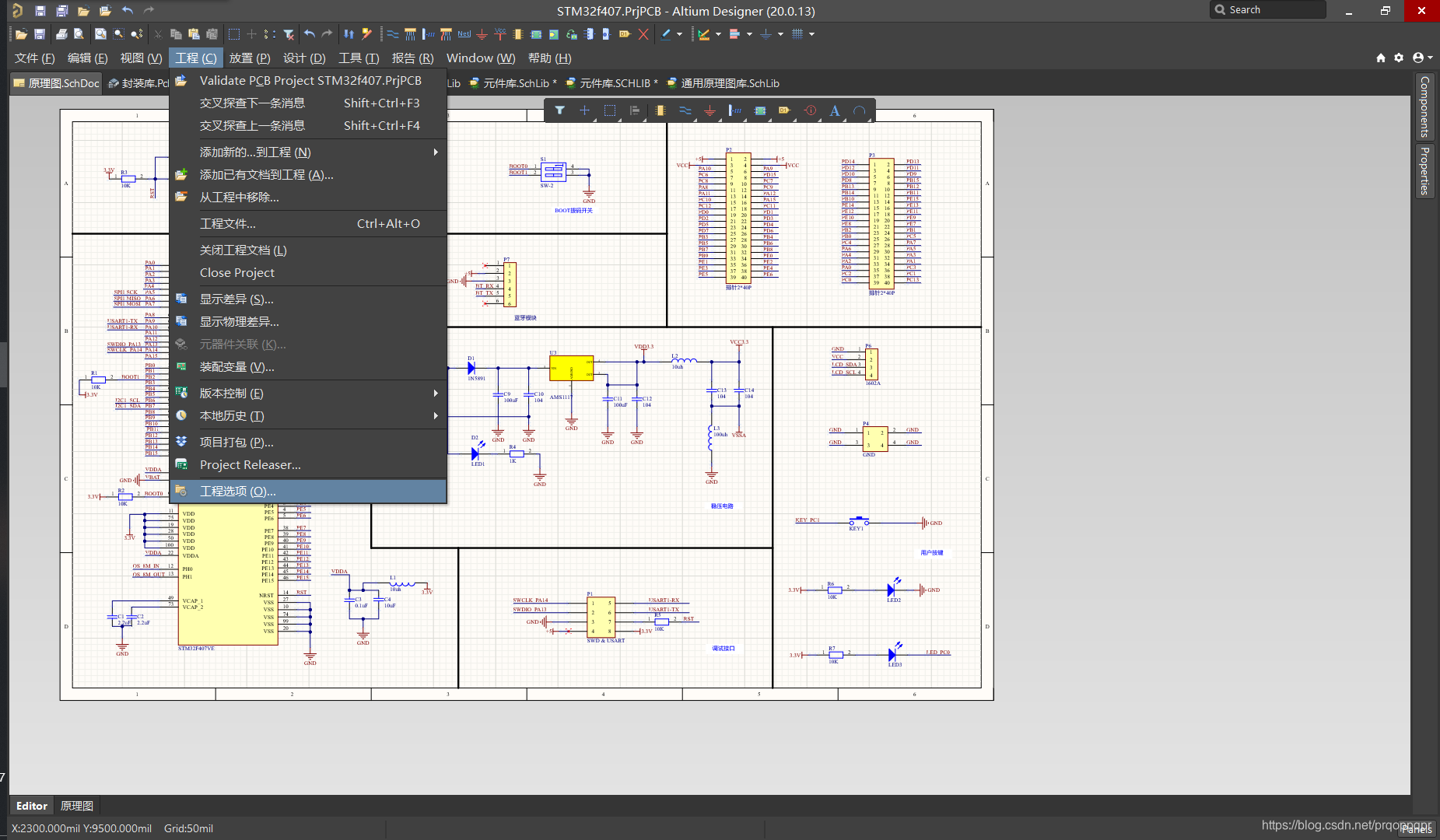Switch to the 原理图.SchDoc document tab

pos(56,83)
